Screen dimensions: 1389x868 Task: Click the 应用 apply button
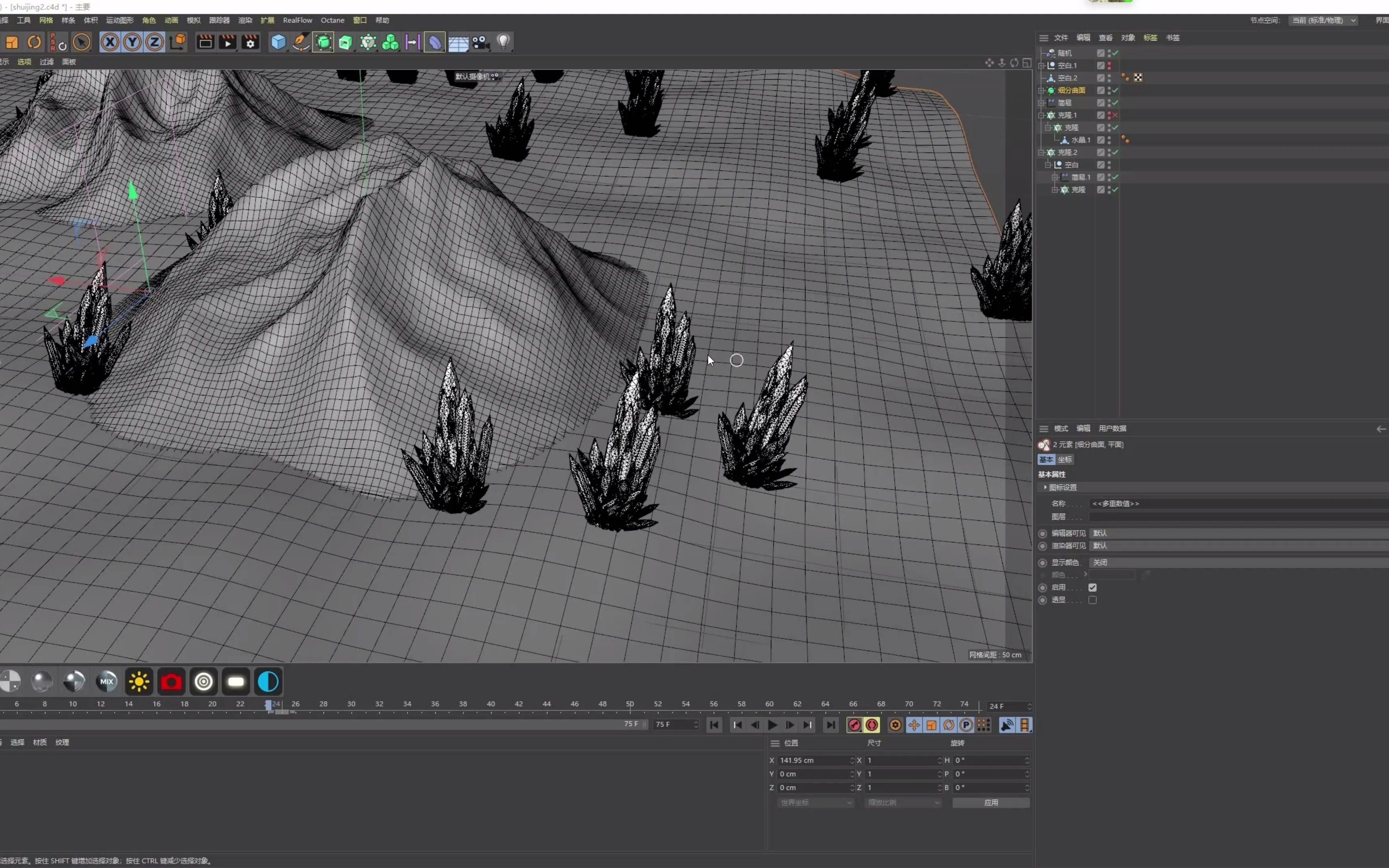point(991,802)
